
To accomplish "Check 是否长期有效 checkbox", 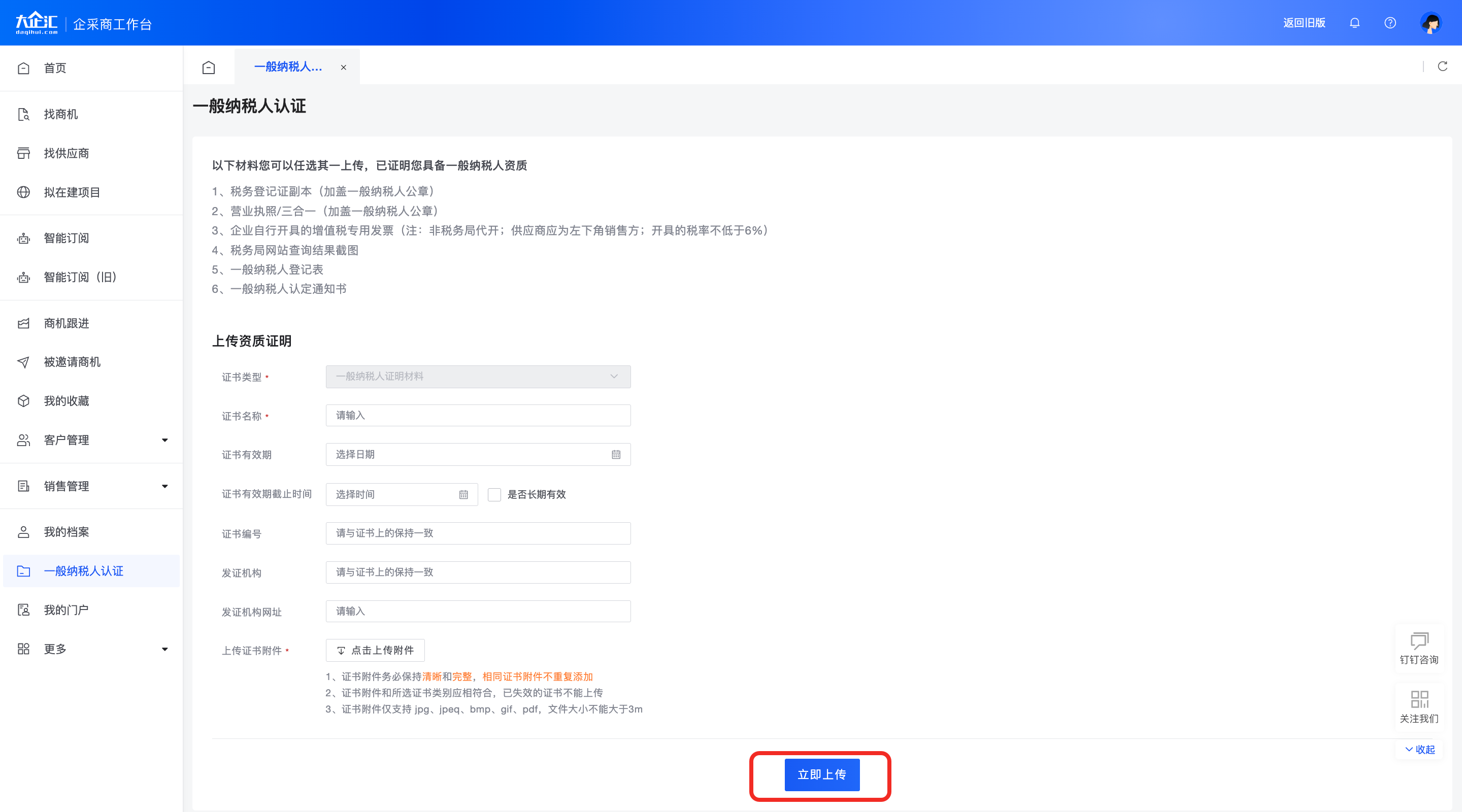I will [494, 495].
